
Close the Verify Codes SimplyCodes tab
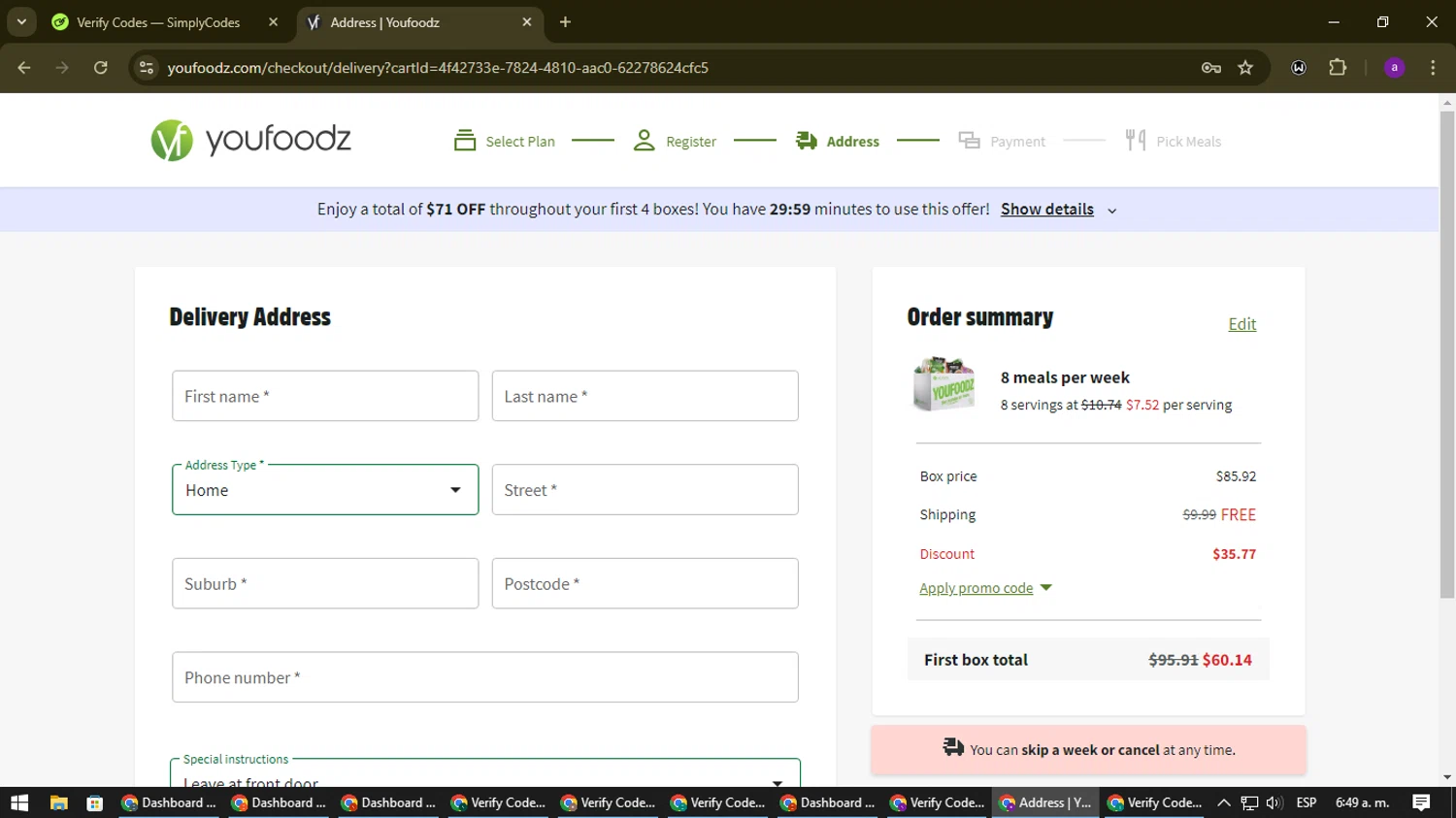coord(273,22)
